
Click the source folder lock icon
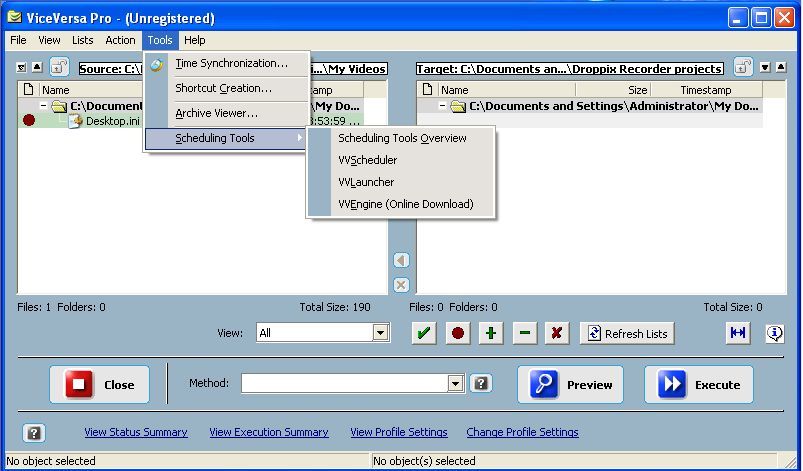click(59, 67)
